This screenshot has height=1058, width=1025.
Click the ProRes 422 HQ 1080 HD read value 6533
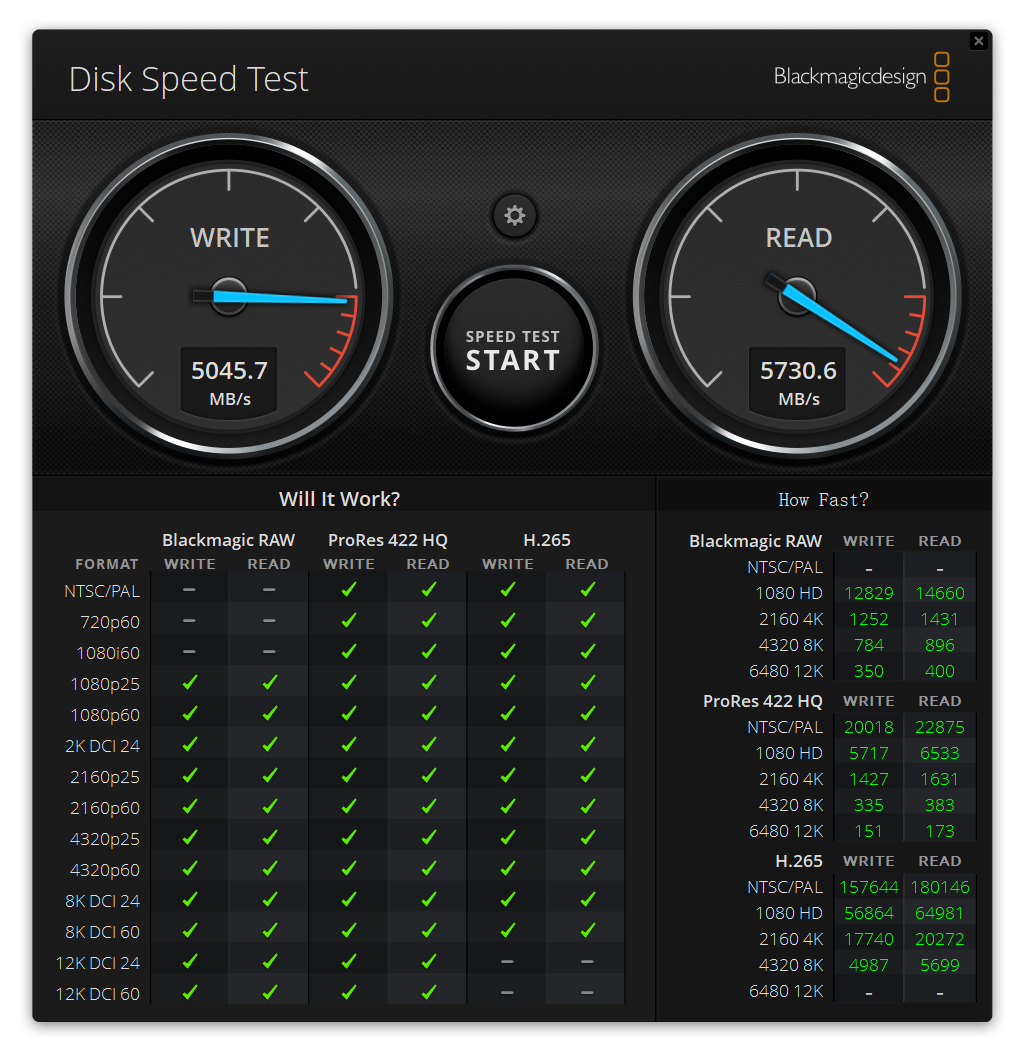[x=939, y=753]
